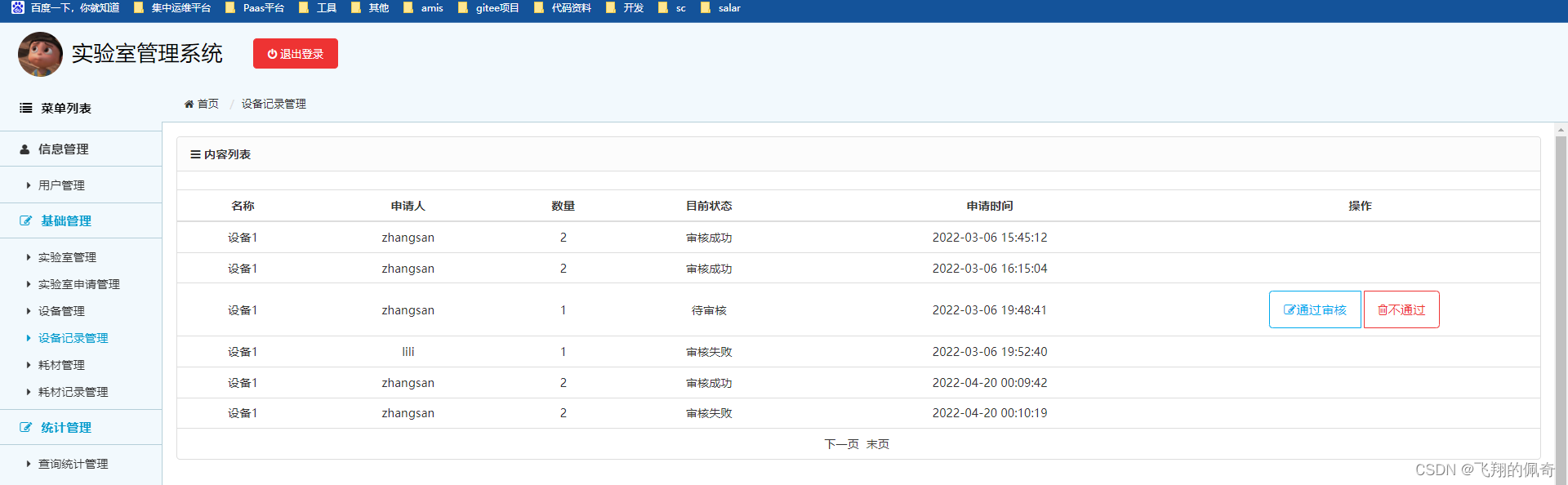The image size is (1568, 485).
Task: Open 实验室申请管理 menu item
Action: click(x=78, y=284)
